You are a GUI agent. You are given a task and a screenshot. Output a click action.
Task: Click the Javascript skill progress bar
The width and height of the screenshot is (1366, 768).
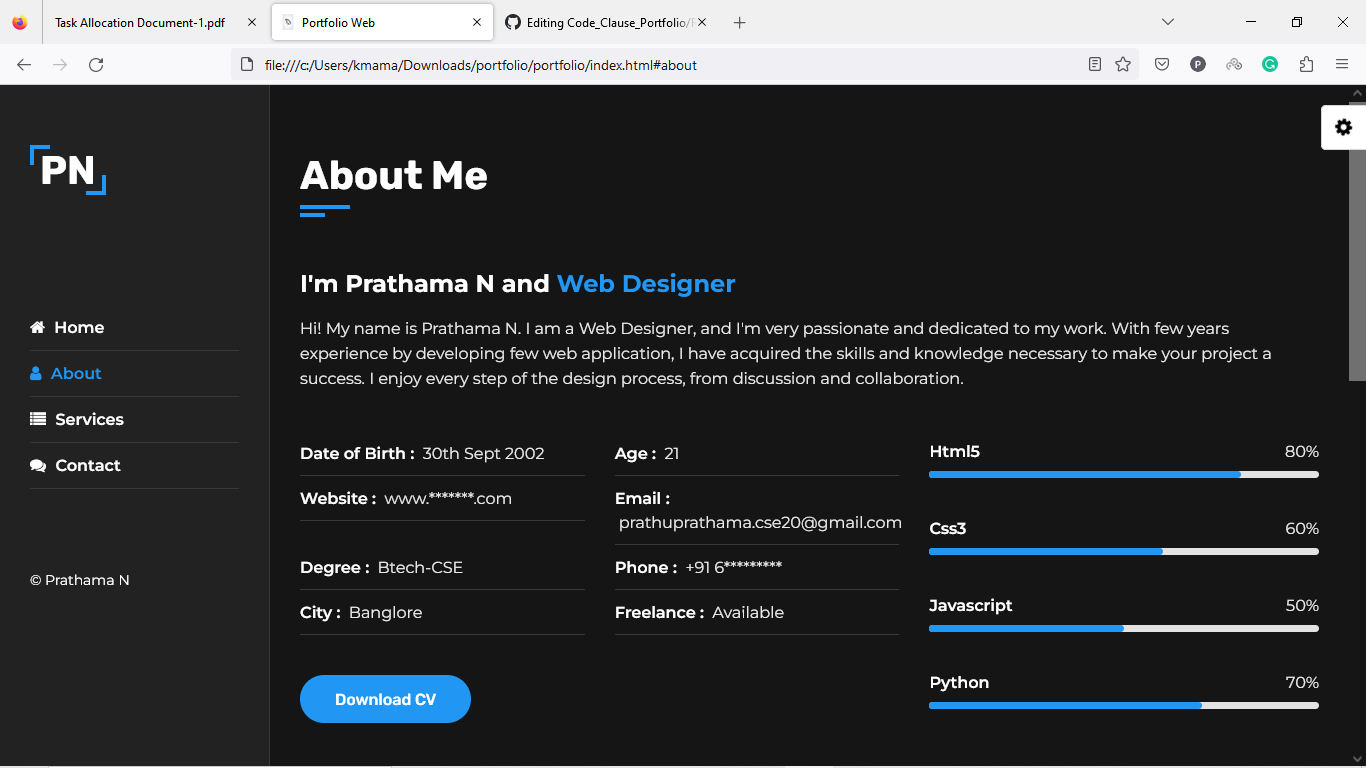point(1124,628)
